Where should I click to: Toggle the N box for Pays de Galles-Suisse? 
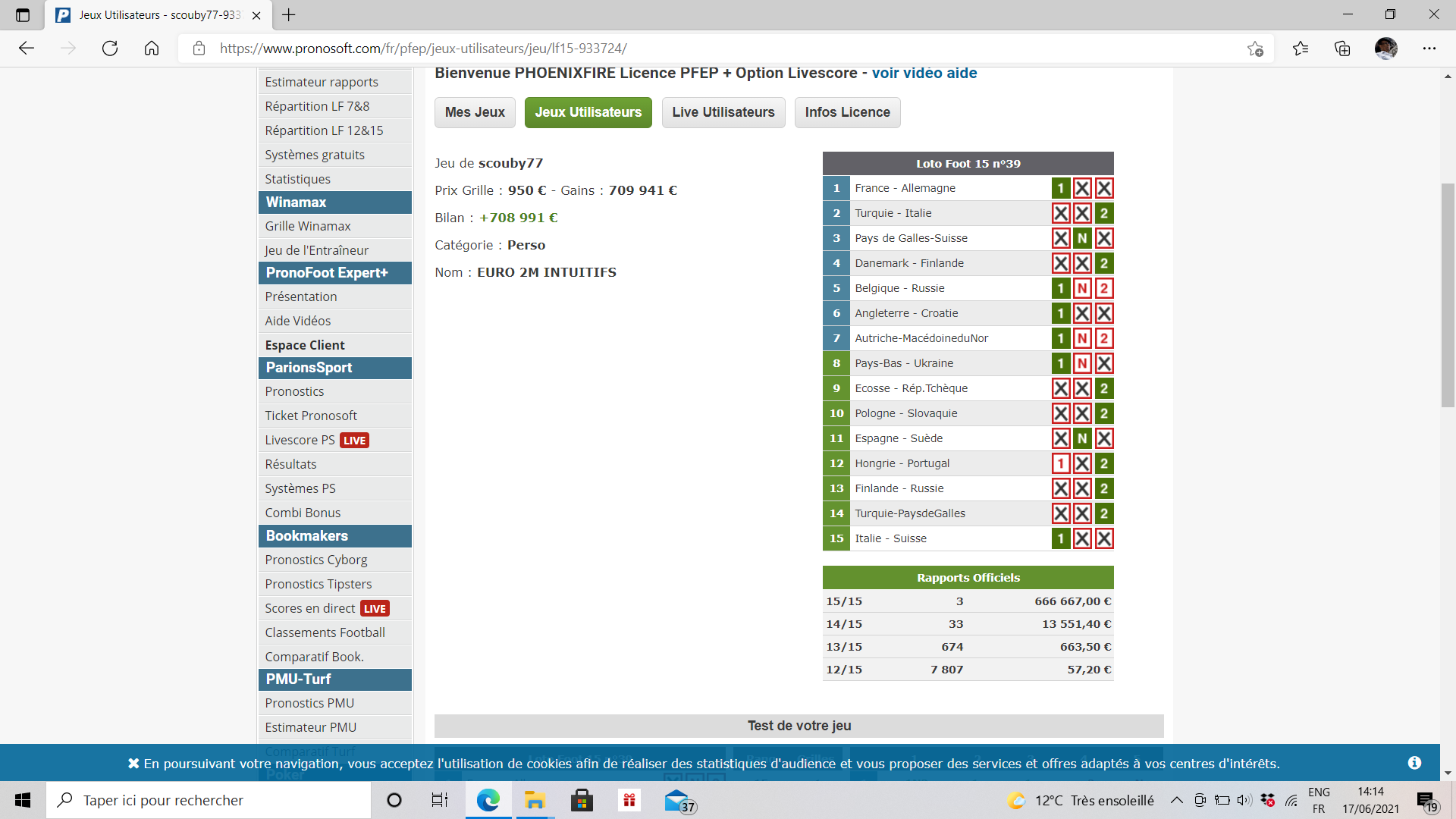[x=1082, y=238]
